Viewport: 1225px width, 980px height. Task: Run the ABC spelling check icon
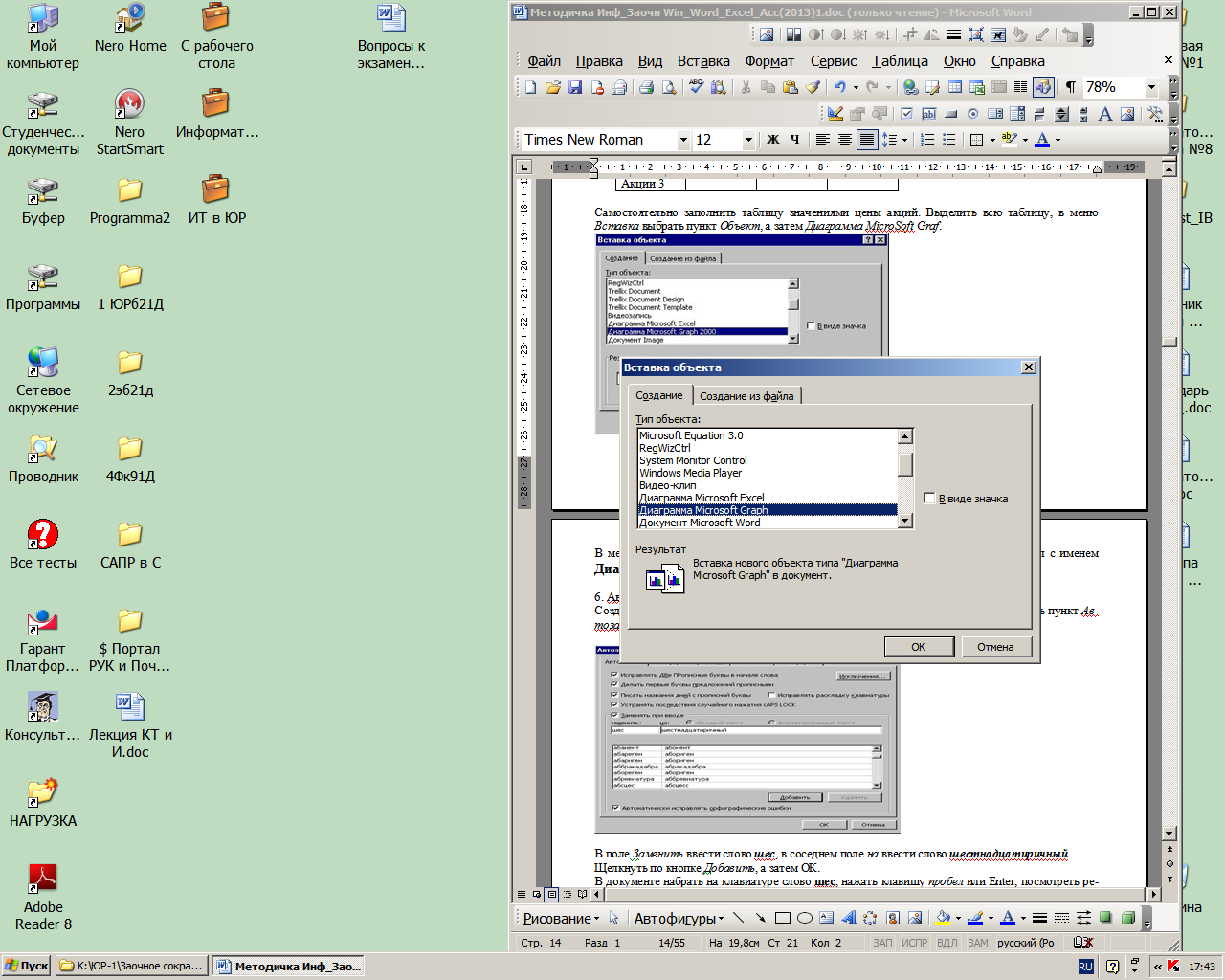696,87
